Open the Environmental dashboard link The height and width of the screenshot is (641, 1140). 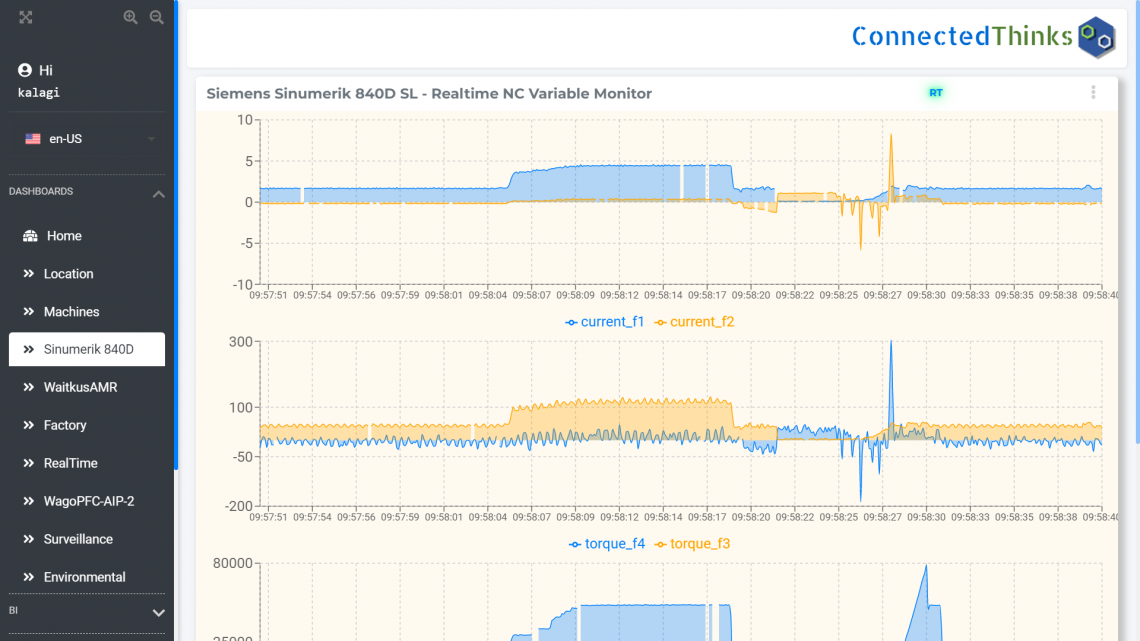click(84, 577)
